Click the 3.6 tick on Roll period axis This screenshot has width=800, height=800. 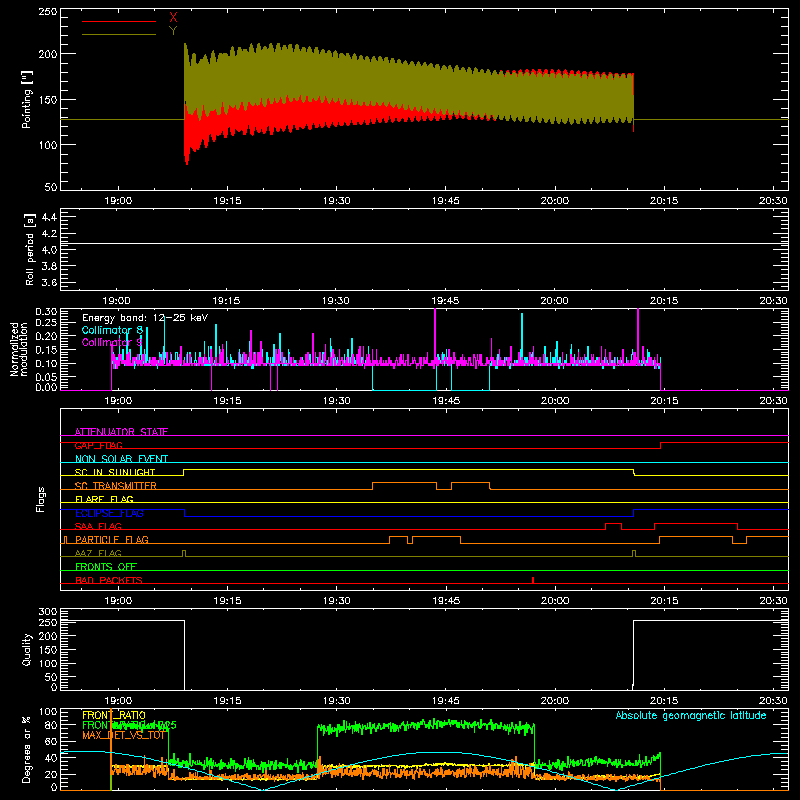tap(49, 282)
